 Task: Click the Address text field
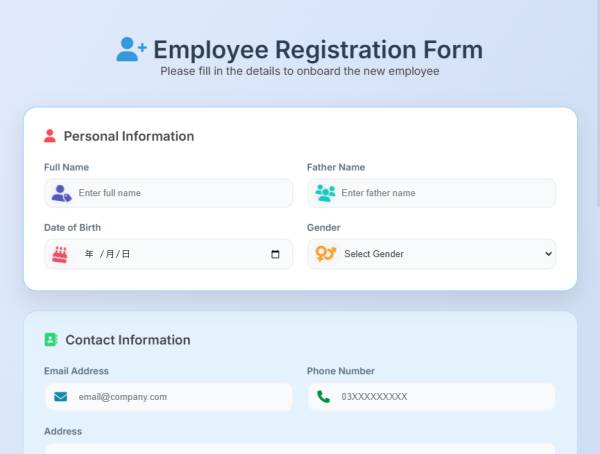click(300, 448)
